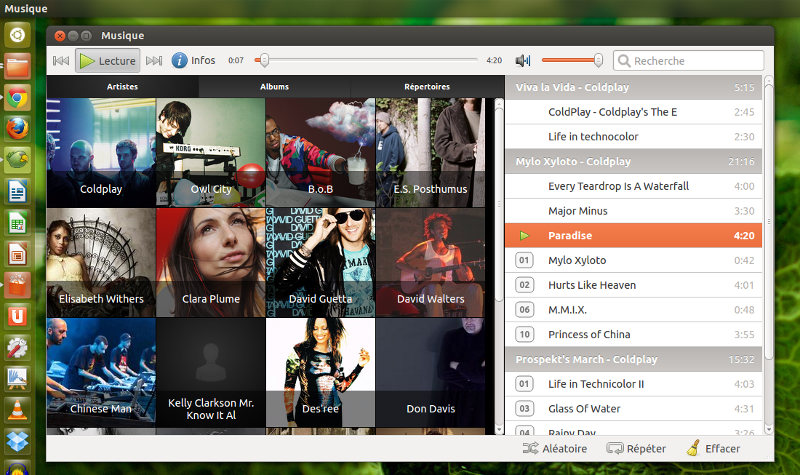800x475 pixels.
Task: Click the 02 badge of Hurts Like Heaven
Action: (x=524, y=285)
